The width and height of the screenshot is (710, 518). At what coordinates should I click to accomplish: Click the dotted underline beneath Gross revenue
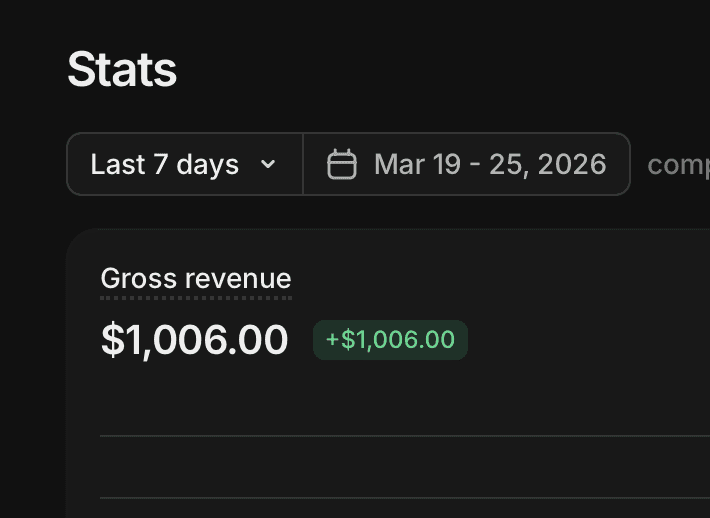(196, 297)
